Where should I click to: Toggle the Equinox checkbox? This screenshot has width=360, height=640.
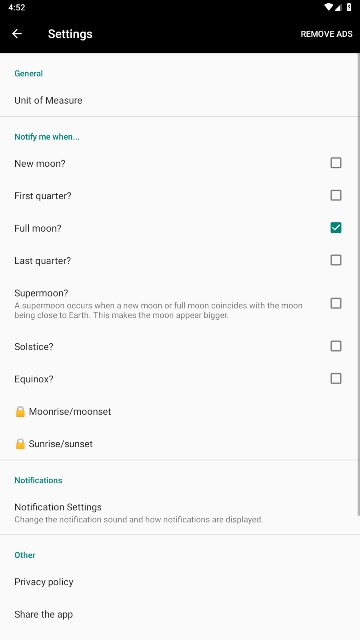pyautogui.click(x=336, y=378)
